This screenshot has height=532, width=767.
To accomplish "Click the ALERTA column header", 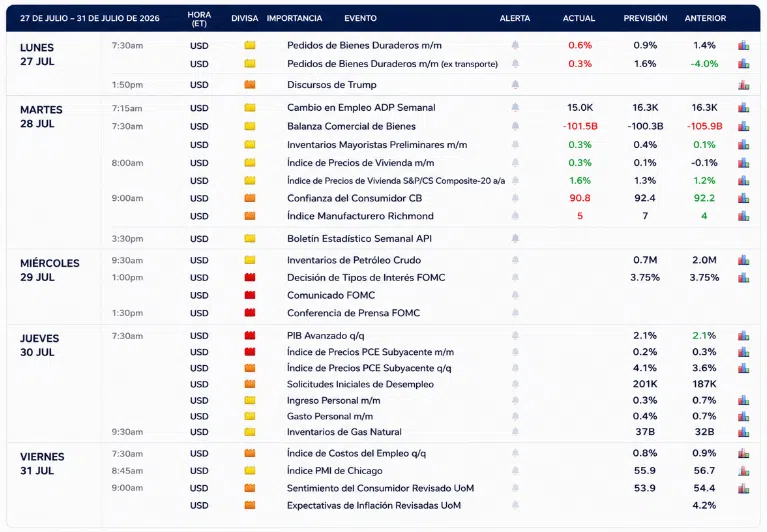I will point(515,18).
